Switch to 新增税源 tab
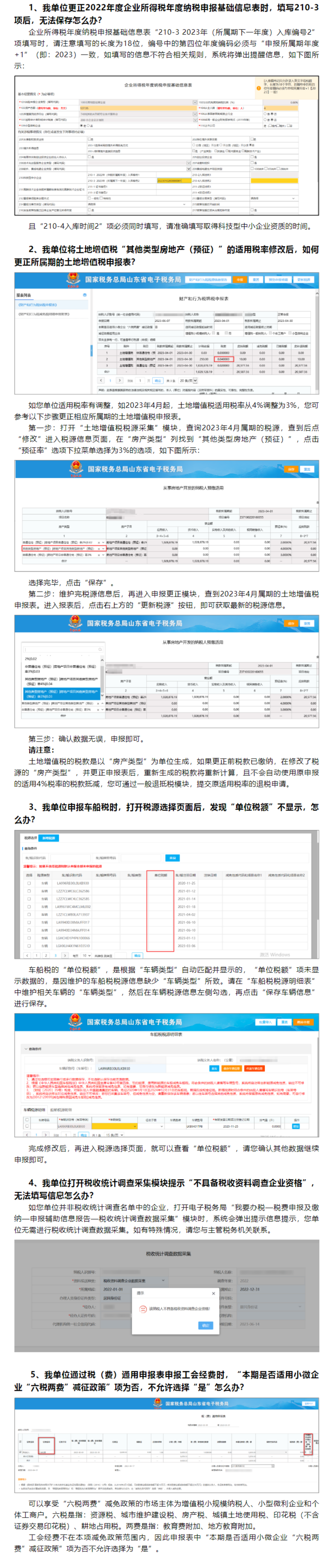 click(49, 838)
